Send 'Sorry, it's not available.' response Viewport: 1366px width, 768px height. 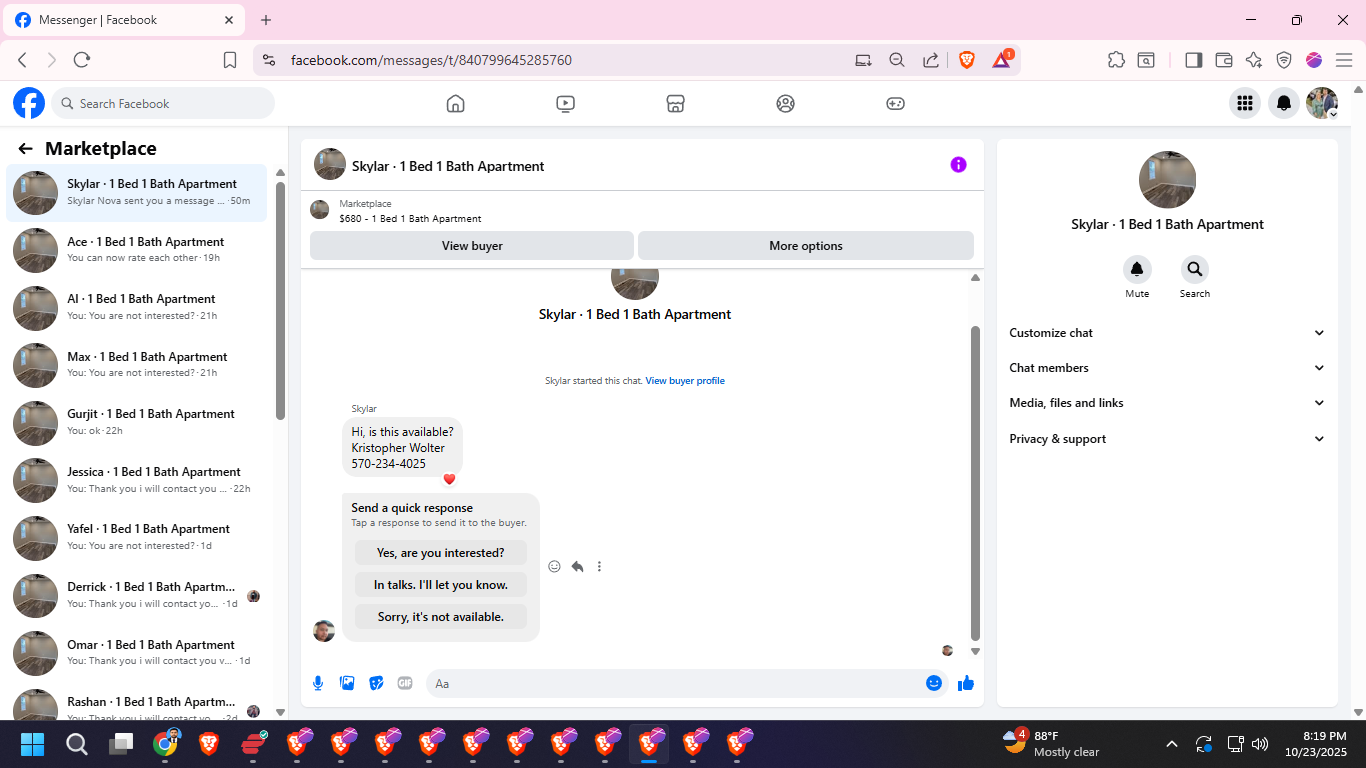(441, 617)
